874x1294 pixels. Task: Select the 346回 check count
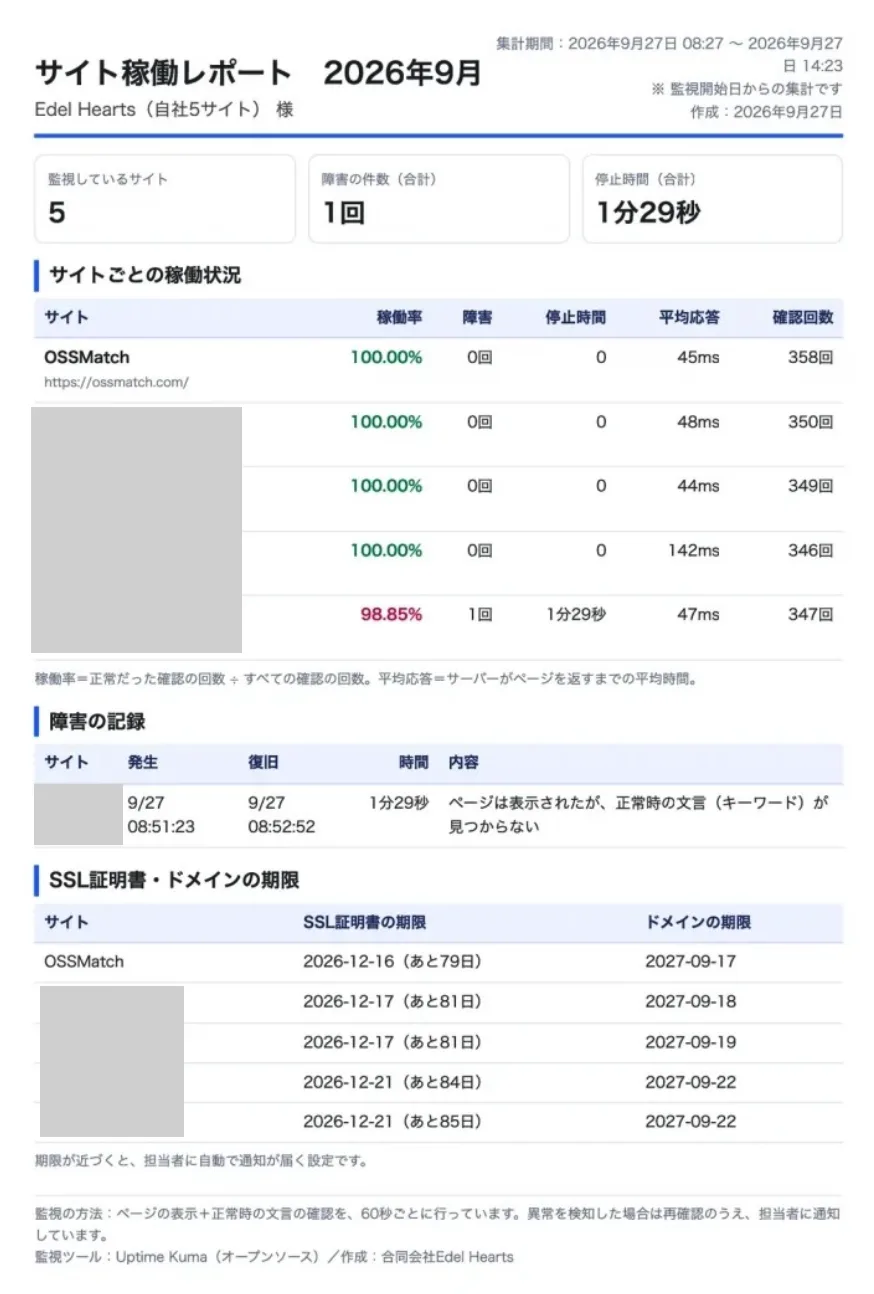[810, 550]
